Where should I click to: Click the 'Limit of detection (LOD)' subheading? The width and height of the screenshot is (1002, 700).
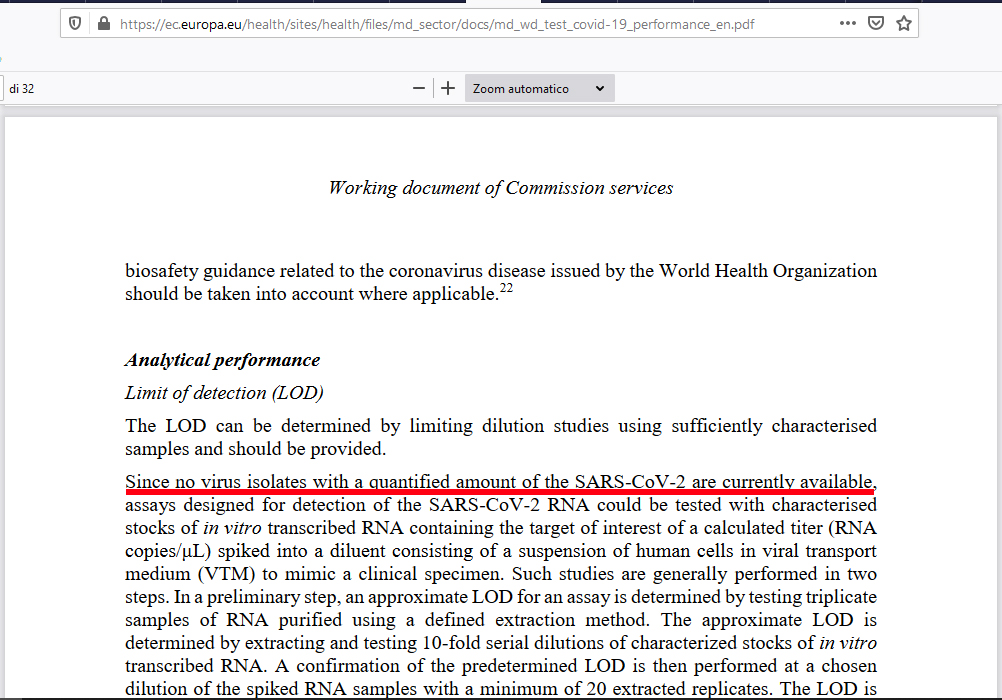pos(224,393)
